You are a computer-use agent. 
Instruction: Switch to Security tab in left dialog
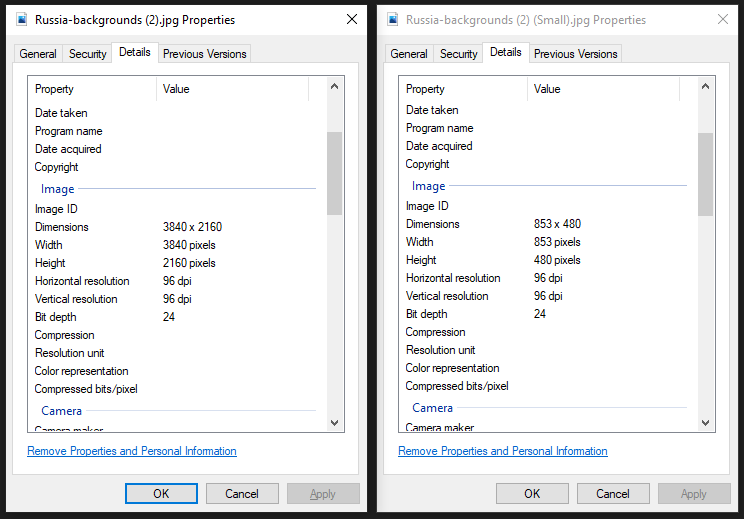[x=88, y=54]
